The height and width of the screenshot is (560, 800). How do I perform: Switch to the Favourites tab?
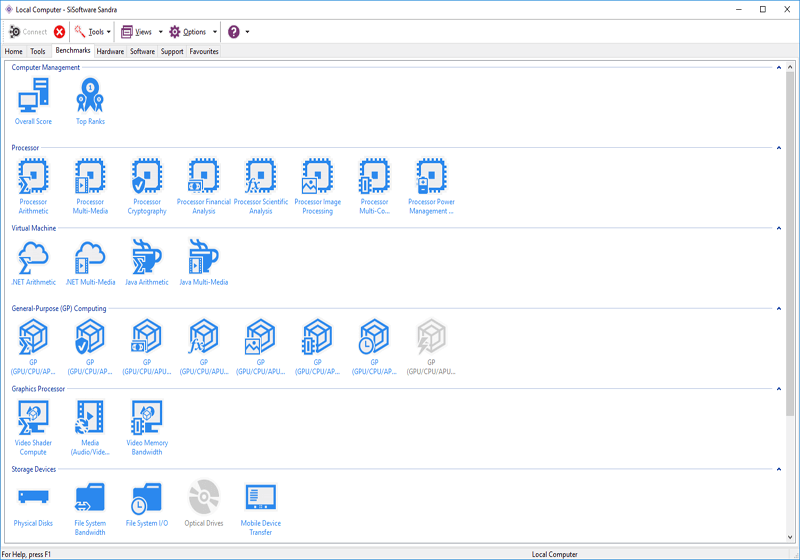pos(204,51)
